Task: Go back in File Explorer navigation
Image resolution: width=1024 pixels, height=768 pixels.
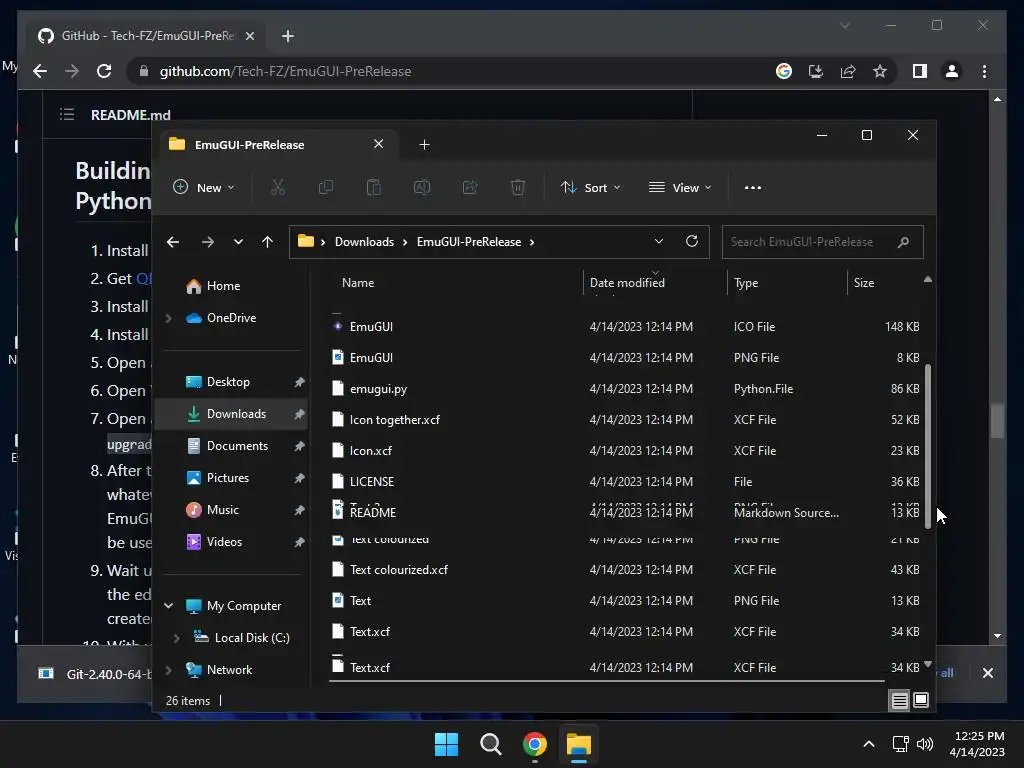Action: [x=173, y=242]
